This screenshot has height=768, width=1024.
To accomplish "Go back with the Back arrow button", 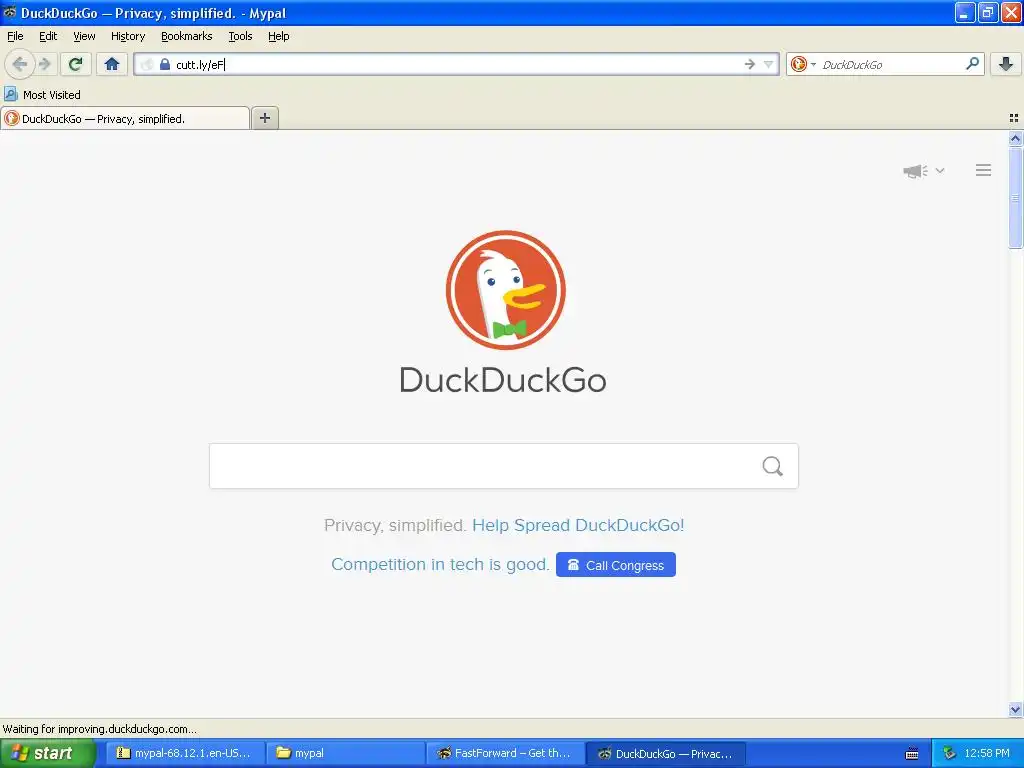I will pos(20,64).
